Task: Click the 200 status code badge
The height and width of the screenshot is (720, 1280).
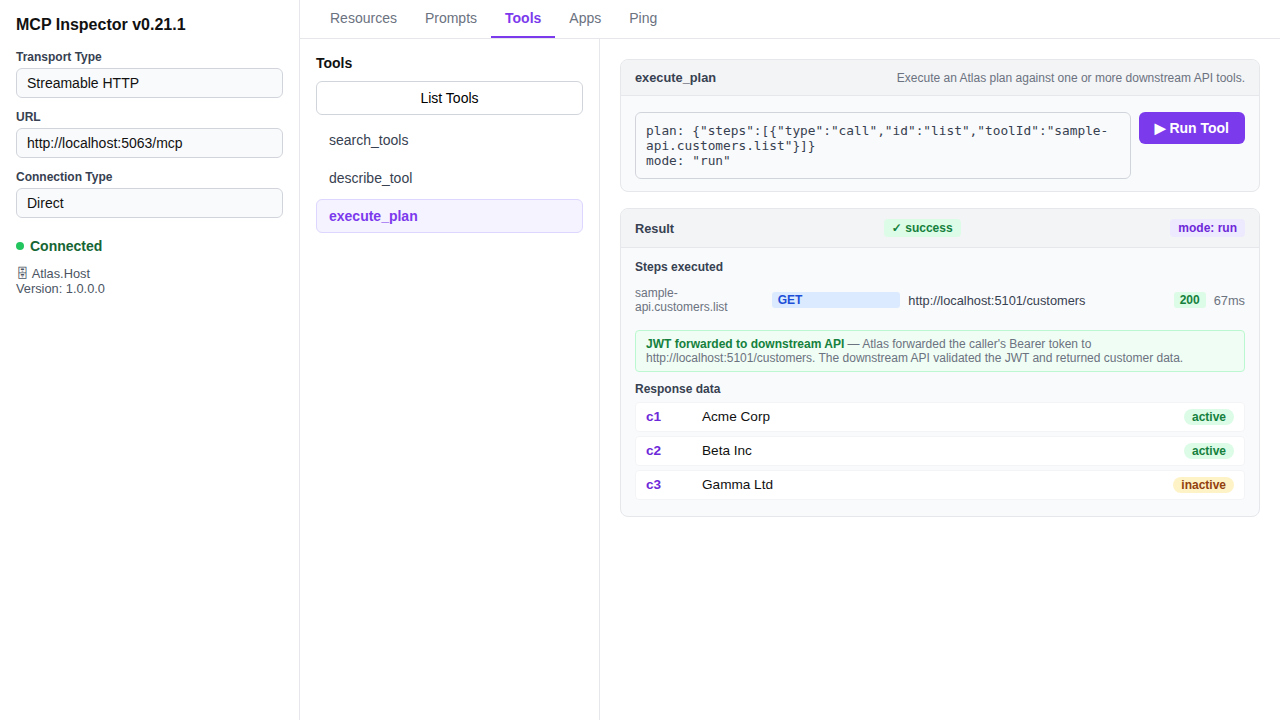Action: click(1189, 300)
